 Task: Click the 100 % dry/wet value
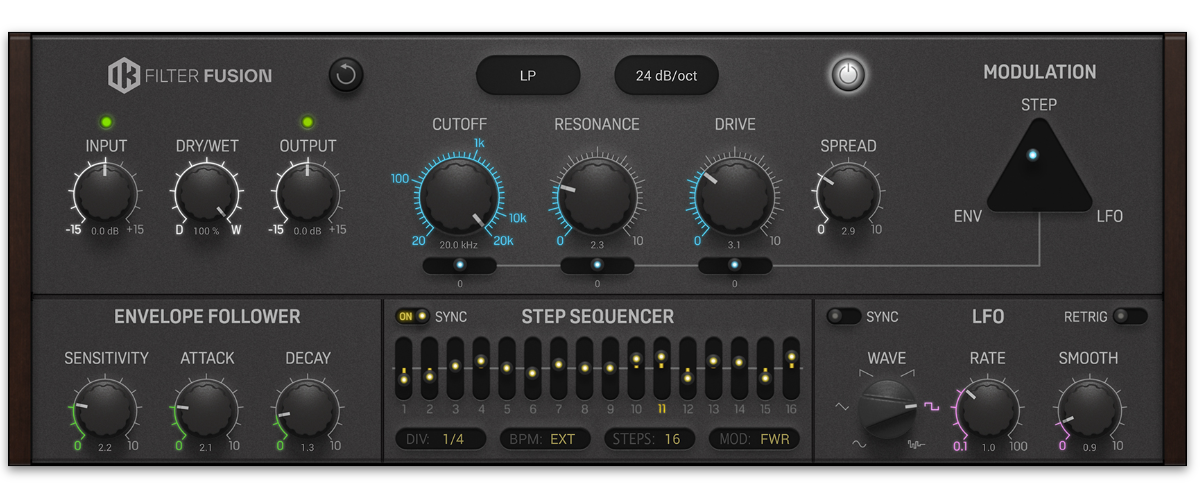[207, 231]
